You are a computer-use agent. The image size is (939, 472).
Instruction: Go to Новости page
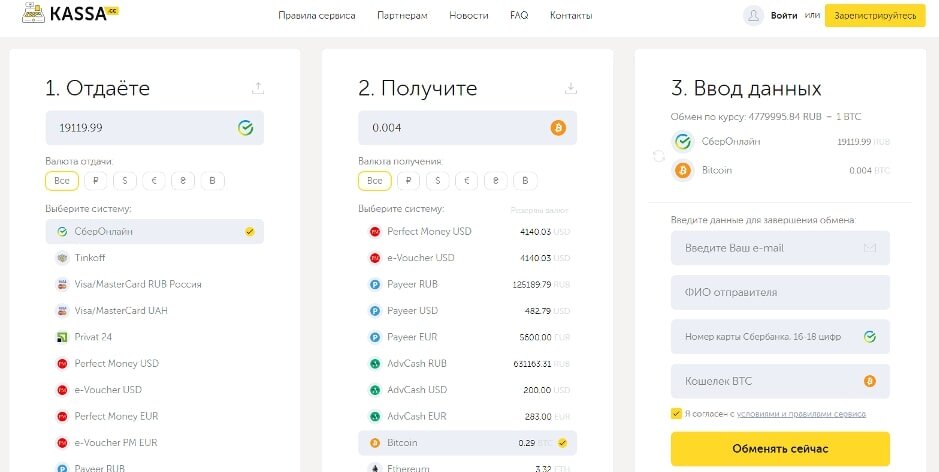(x=469, y=16)
